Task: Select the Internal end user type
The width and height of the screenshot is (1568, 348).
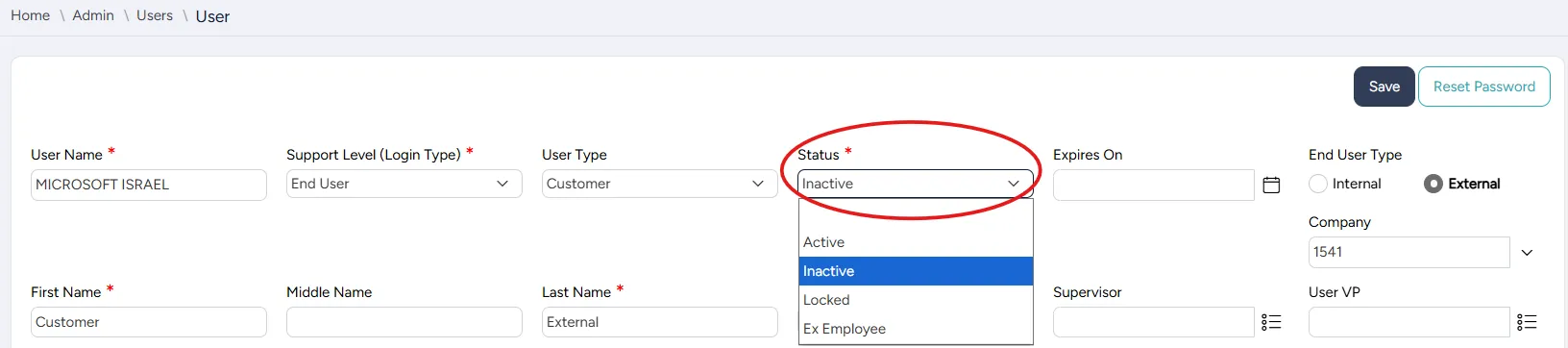Action: point(1318,184)
